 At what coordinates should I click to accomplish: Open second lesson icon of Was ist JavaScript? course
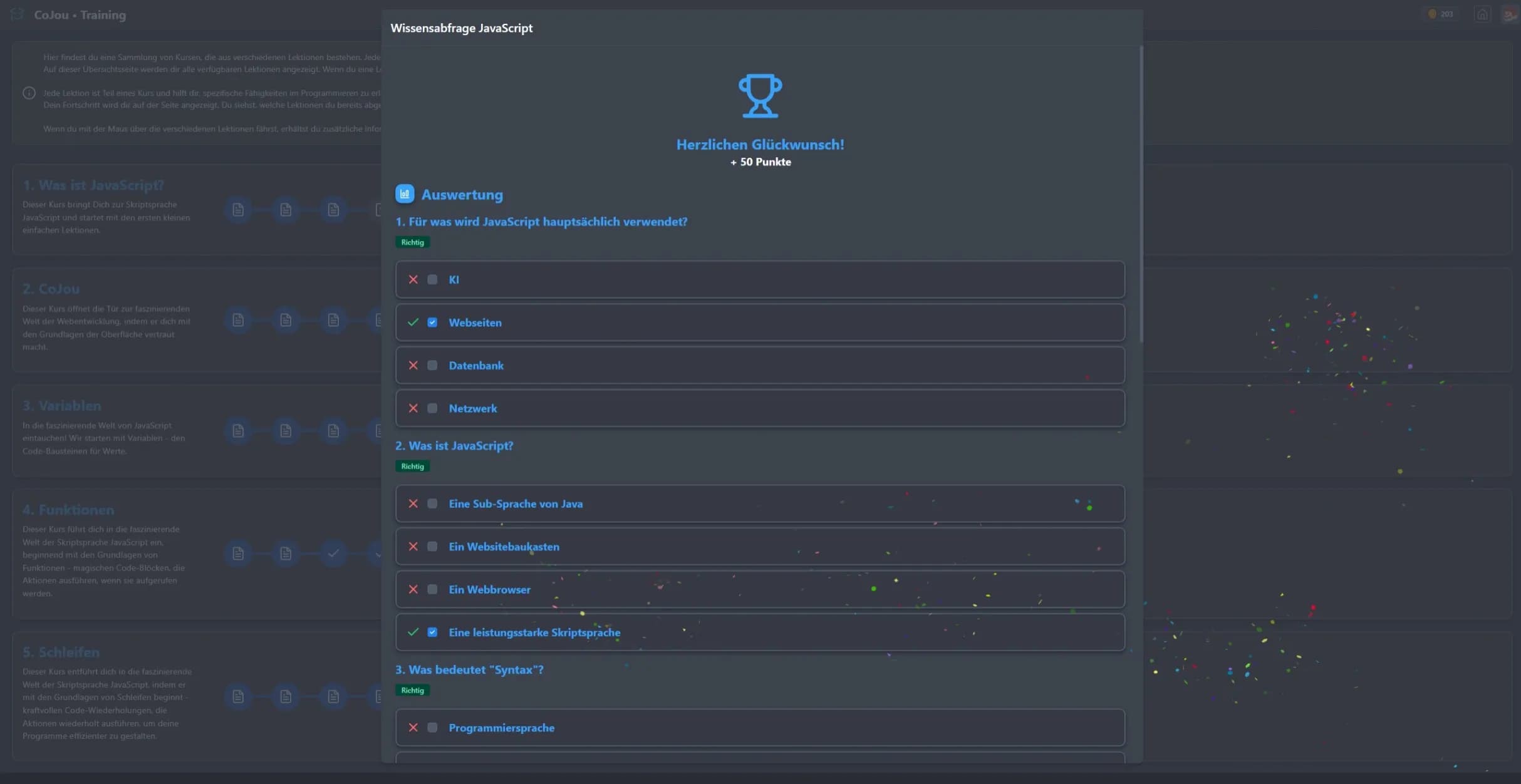coord(286,210)
